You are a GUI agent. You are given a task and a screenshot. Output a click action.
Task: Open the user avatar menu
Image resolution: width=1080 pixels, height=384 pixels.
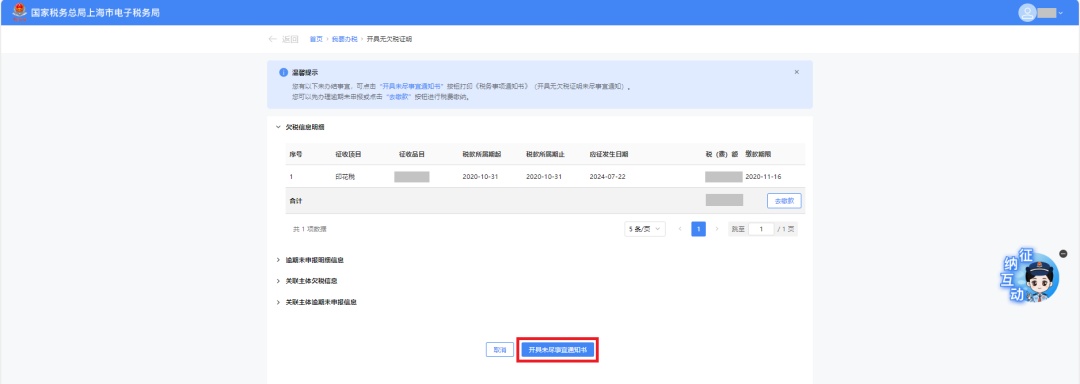click(x=1028, y=12)
